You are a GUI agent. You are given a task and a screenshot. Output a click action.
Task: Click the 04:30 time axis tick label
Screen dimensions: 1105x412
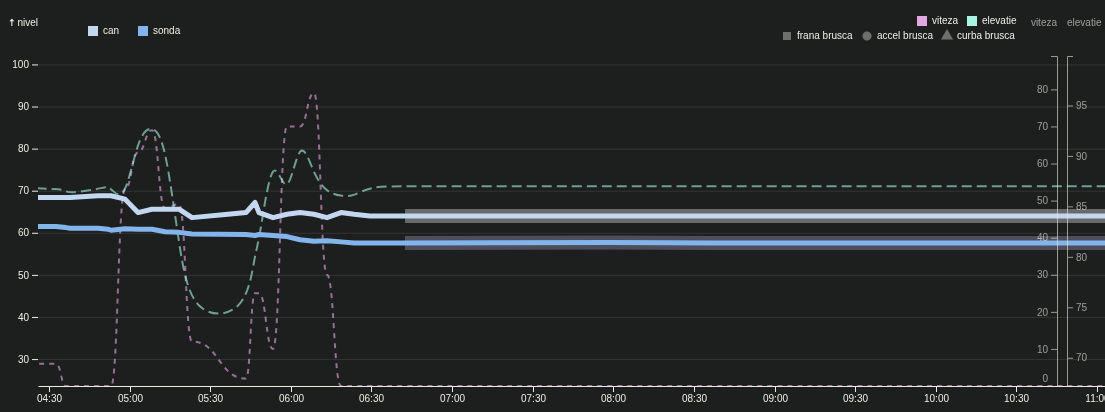tap(49, 398)
